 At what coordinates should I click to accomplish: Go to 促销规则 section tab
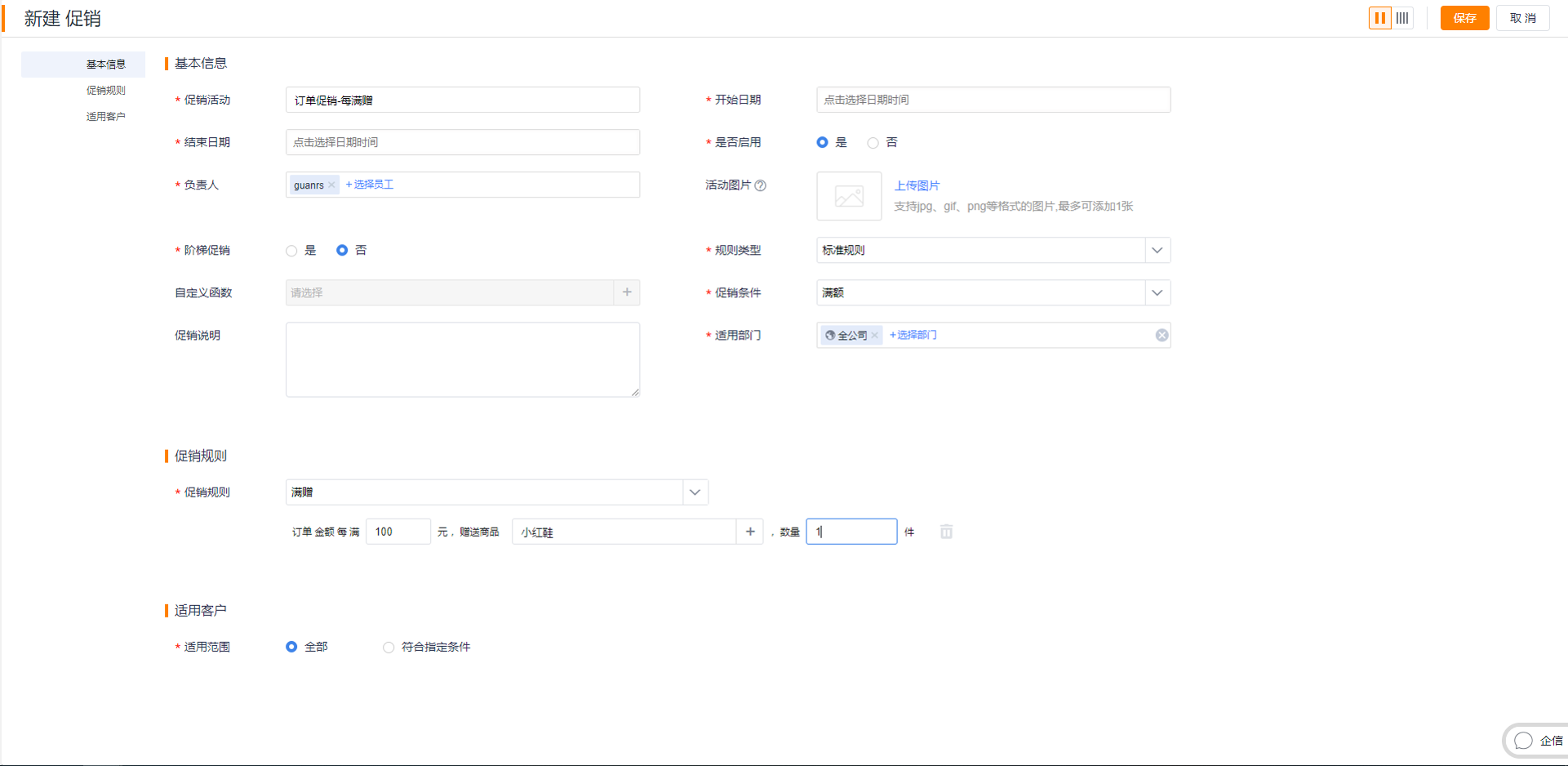[105, 91]
